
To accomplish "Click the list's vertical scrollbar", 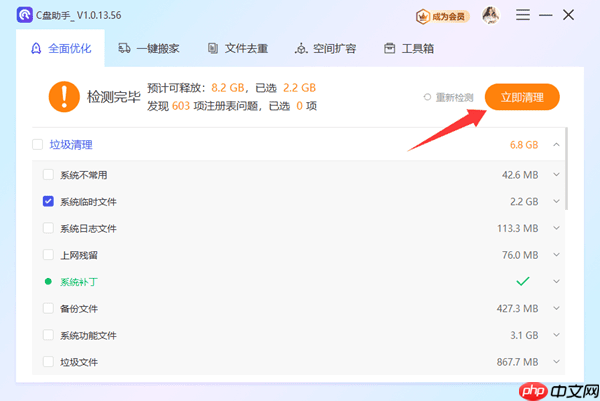I will click(566, 169).
